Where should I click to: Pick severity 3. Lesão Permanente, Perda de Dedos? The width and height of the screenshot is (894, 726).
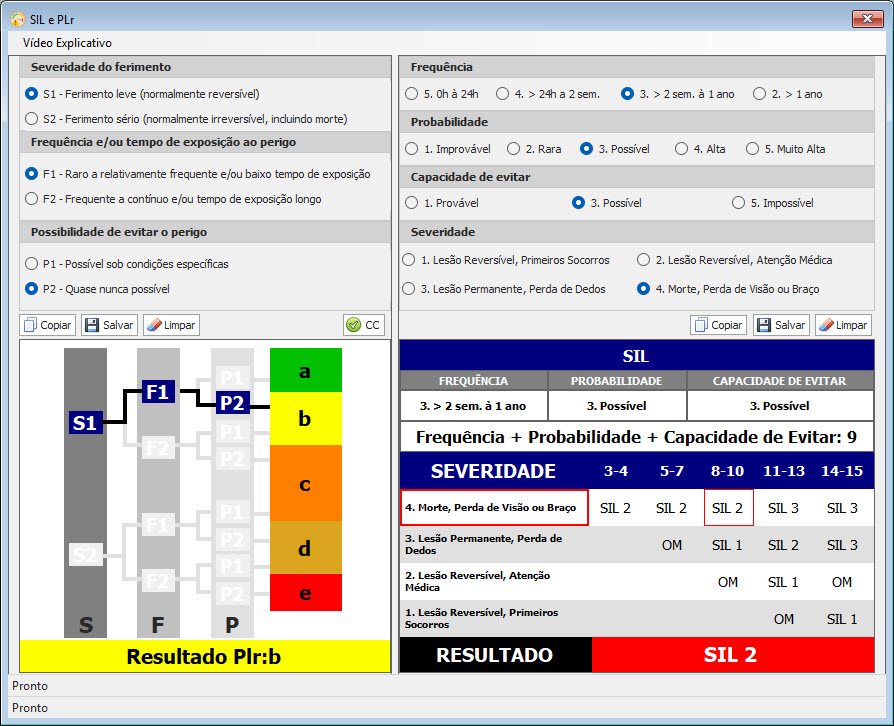(503, 289)
